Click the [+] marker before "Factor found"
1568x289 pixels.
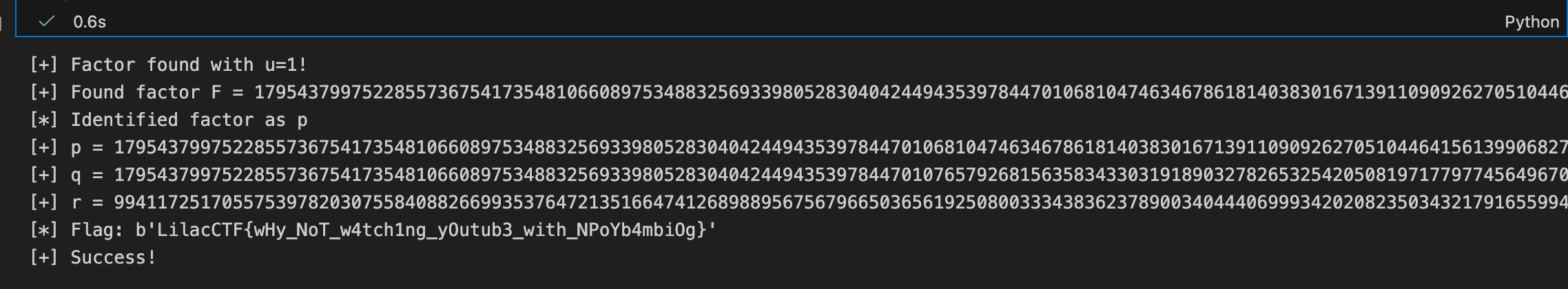(43, 65)
